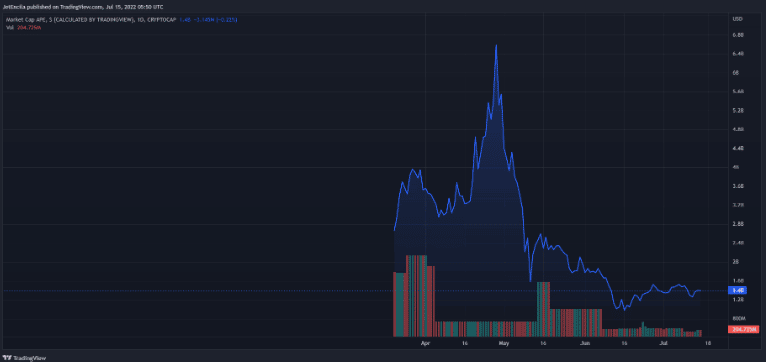This screenshot has height=362, width=766.
Task: Click the 6.4B price axis label
Action: 738,54
